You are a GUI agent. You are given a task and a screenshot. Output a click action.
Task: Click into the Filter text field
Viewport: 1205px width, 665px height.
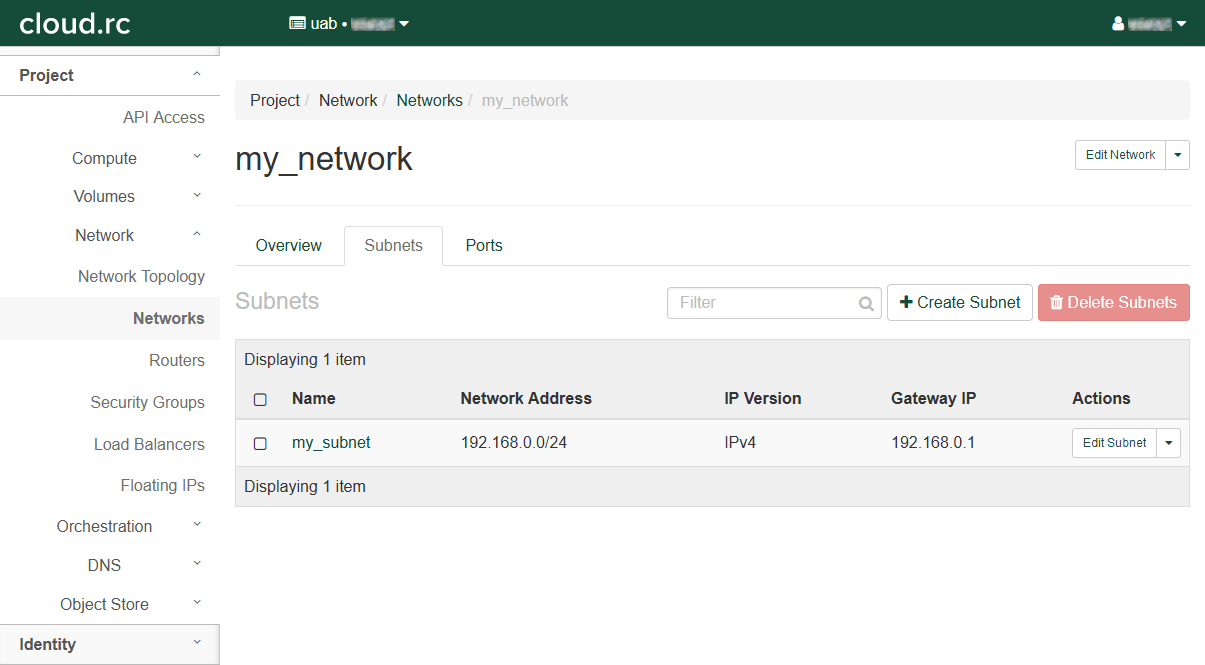[762, 303]
